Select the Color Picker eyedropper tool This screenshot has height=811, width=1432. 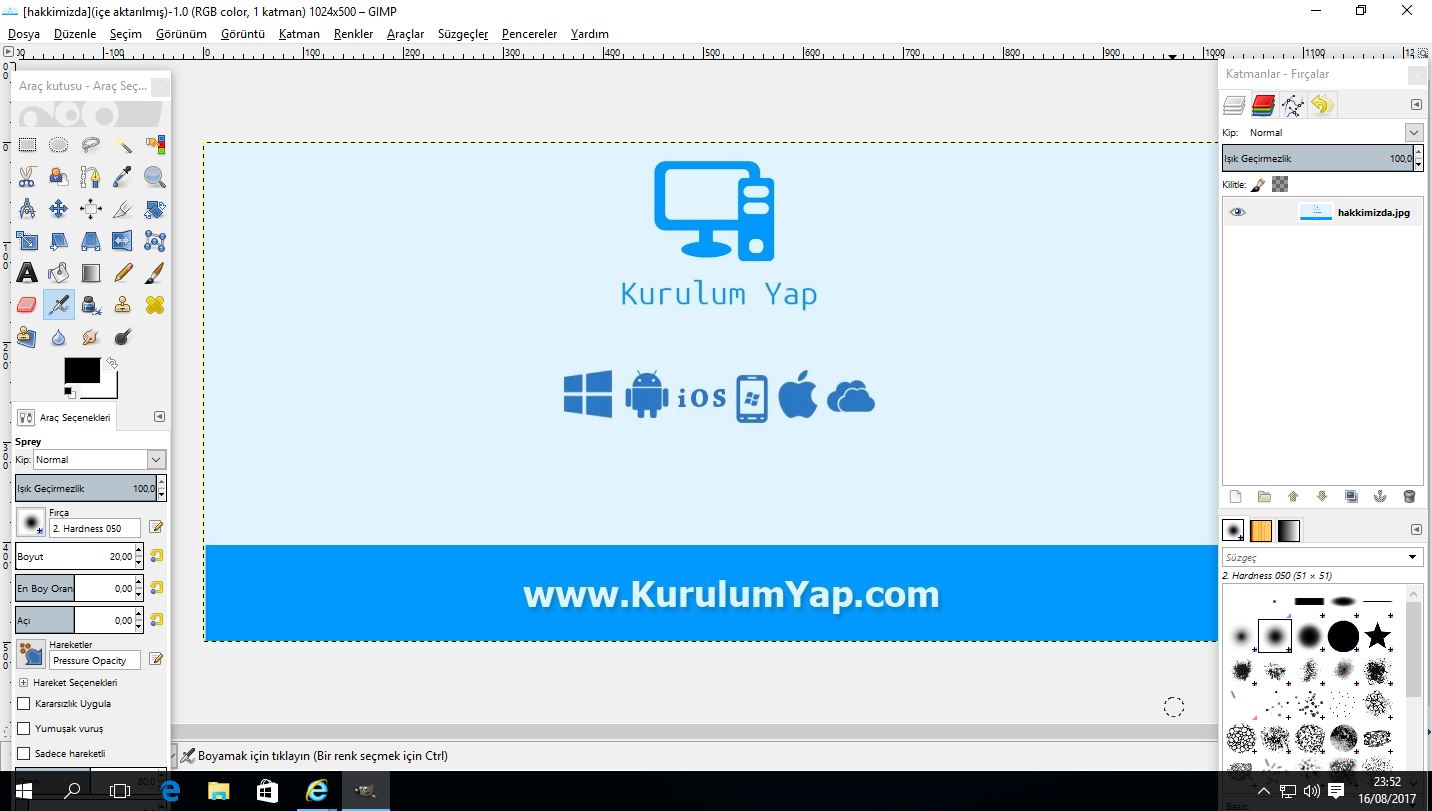pyautogui.click(x=123, y=177)
